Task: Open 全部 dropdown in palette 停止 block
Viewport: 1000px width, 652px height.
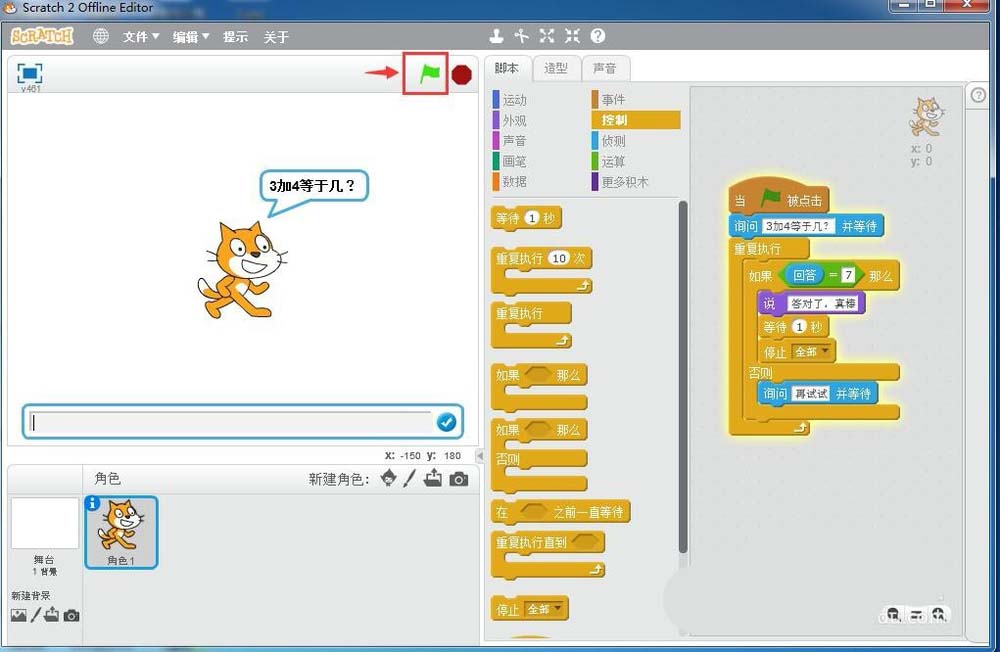Action: pyautogui.click(x=544, y=609)
